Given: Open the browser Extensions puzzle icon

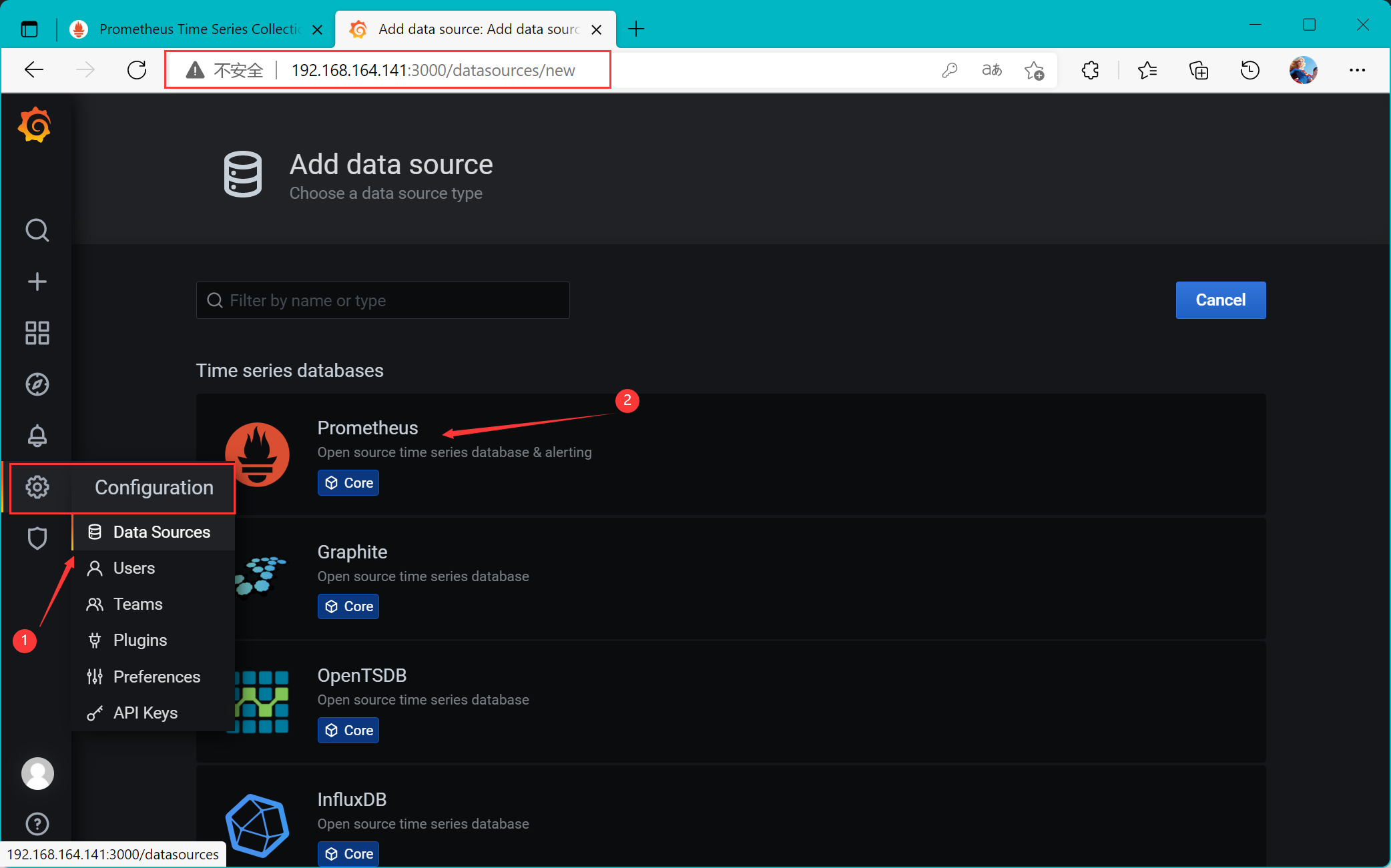Looking at the screenshot, I should click(1090, 70).
